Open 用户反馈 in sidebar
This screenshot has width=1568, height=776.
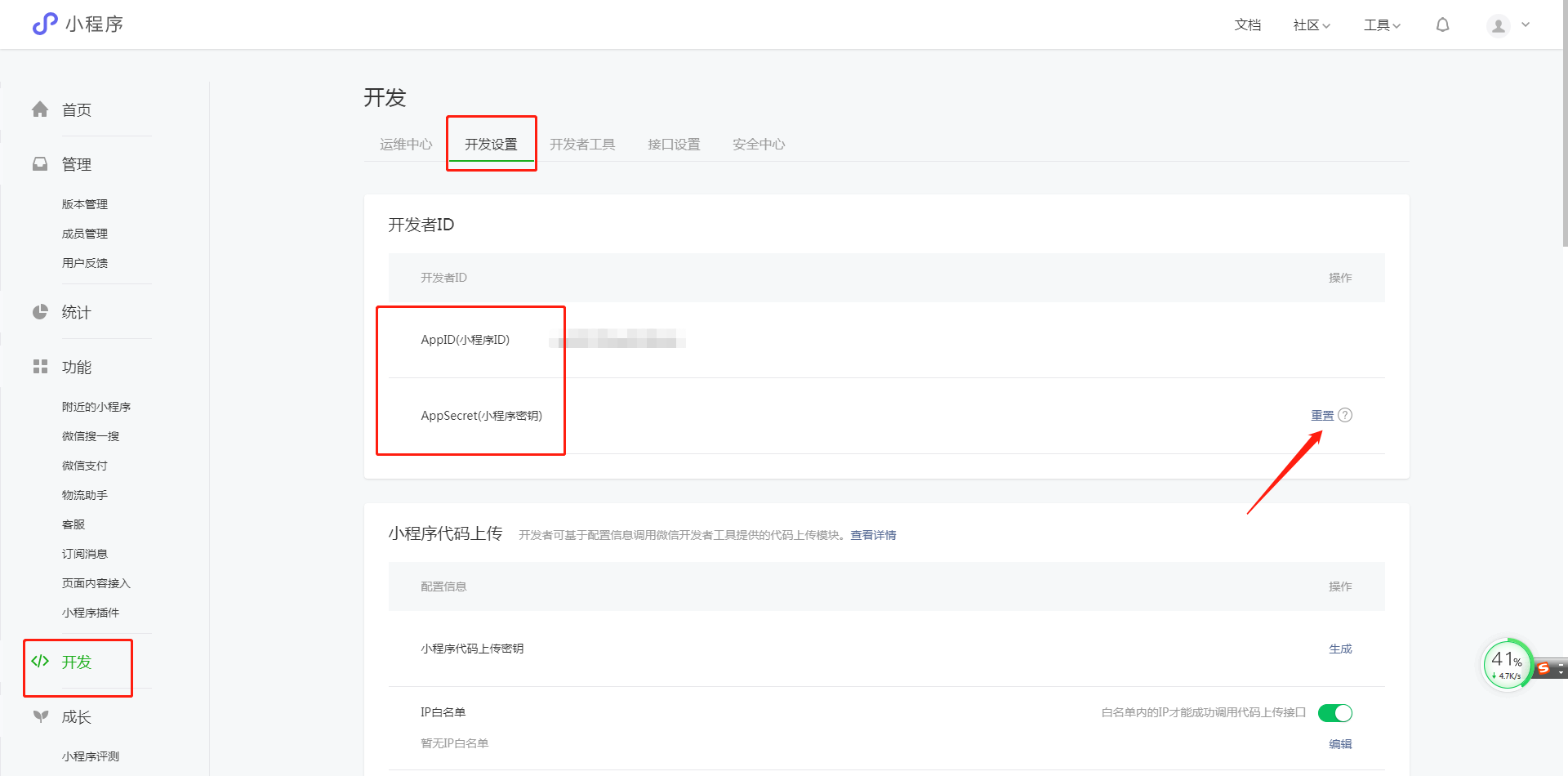(85, 263)
